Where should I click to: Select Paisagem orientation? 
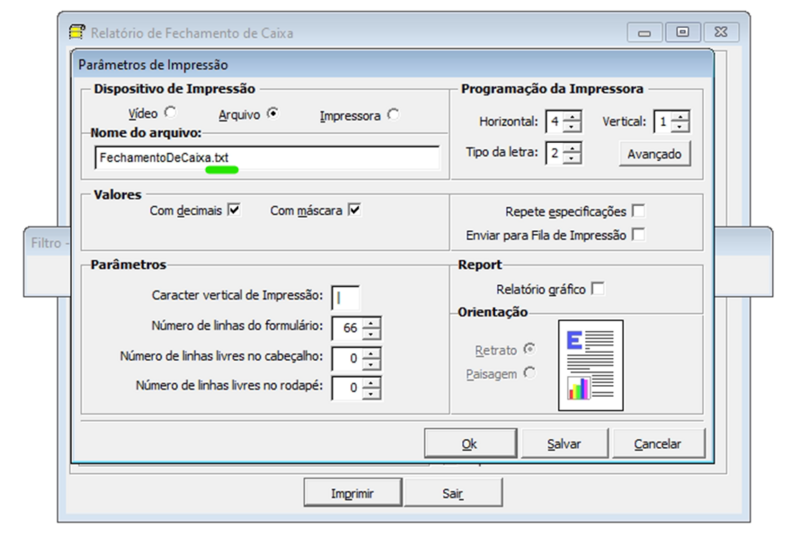tap(530, 373)
